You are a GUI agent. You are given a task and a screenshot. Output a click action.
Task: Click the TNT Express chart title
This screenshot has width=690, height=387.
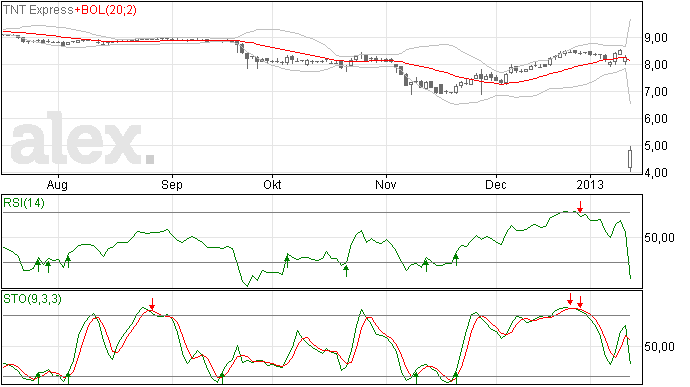pos(38,10)
